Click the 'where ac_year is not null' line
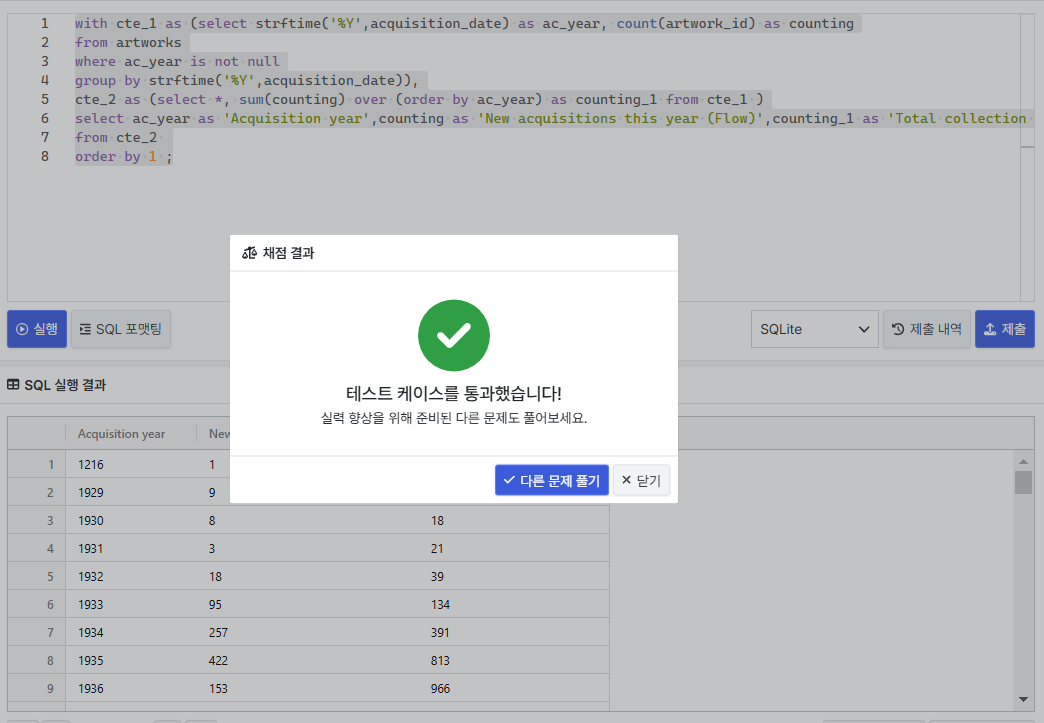1044x723 pixels. pyautogui.click(x=177, y=61)
